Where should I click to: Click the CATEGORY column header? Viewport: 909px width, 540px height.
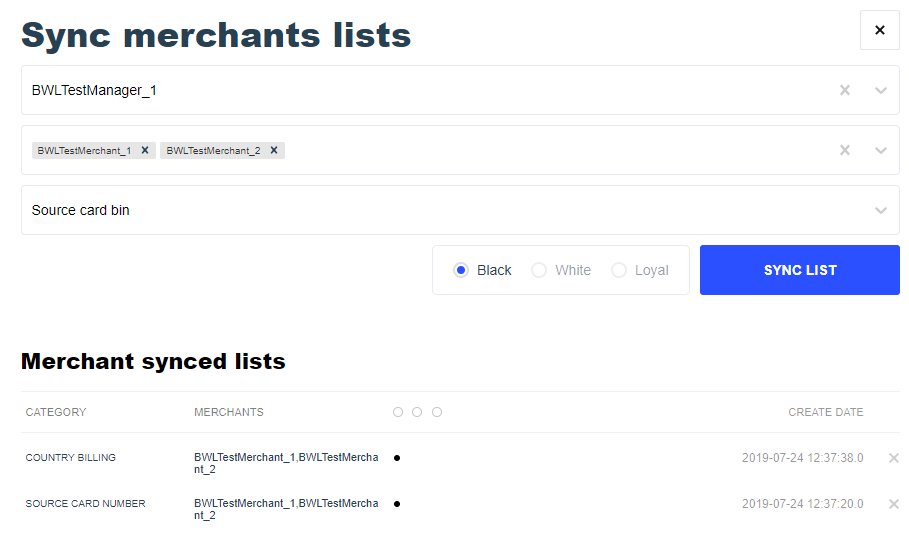[x=56, y=412]
